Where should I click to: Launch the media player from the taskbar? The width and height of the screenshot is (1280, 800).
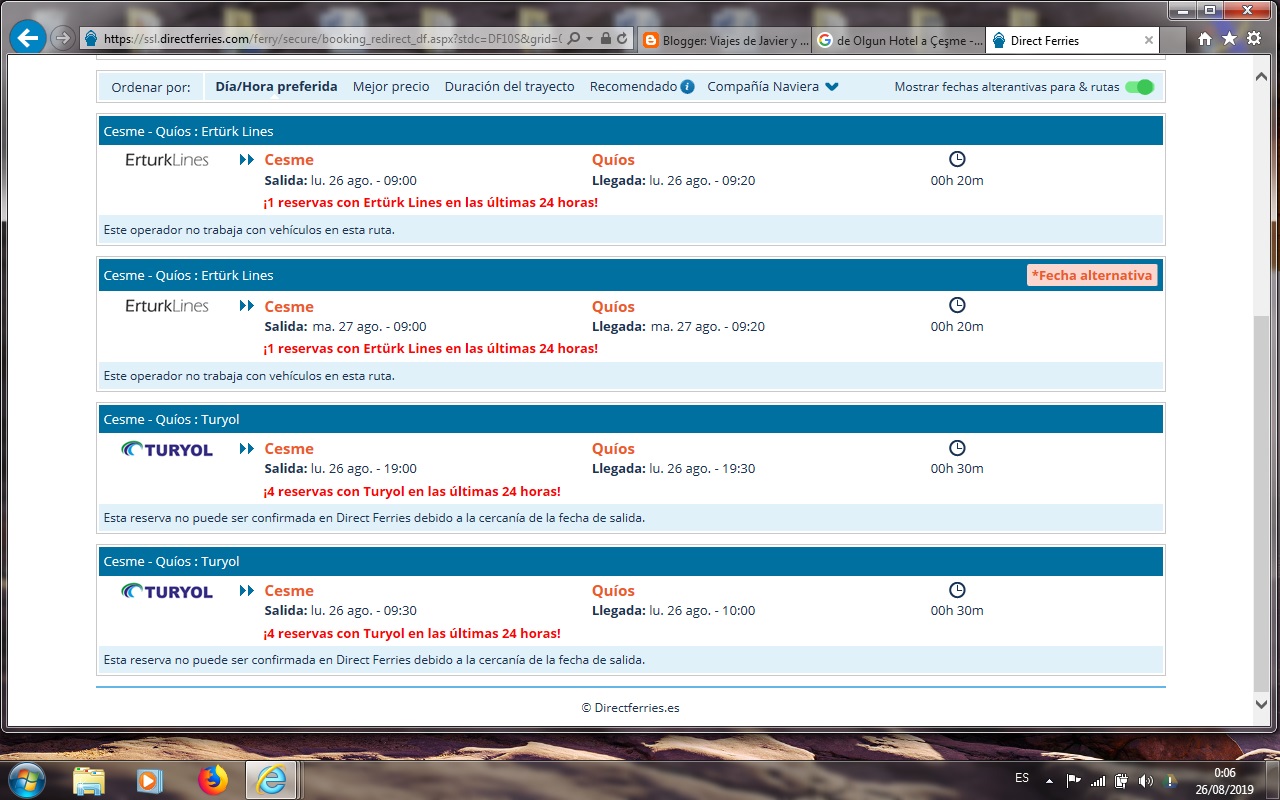coord(150,780)
